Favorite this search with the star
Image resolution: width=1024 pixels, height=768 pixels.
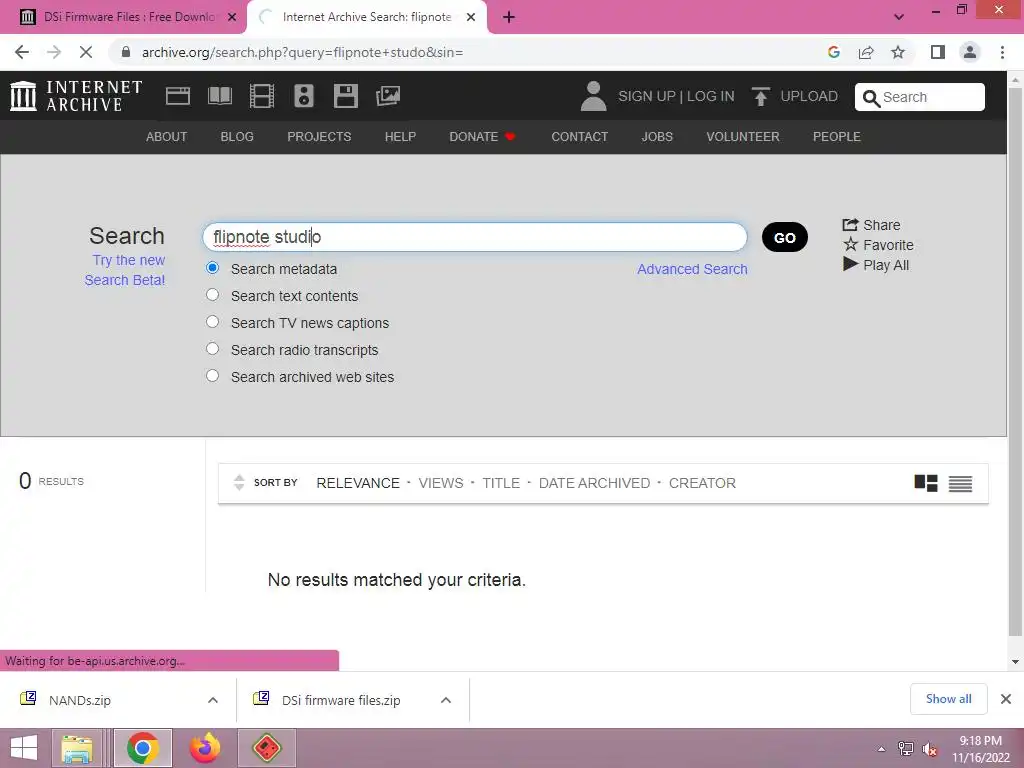878,245
